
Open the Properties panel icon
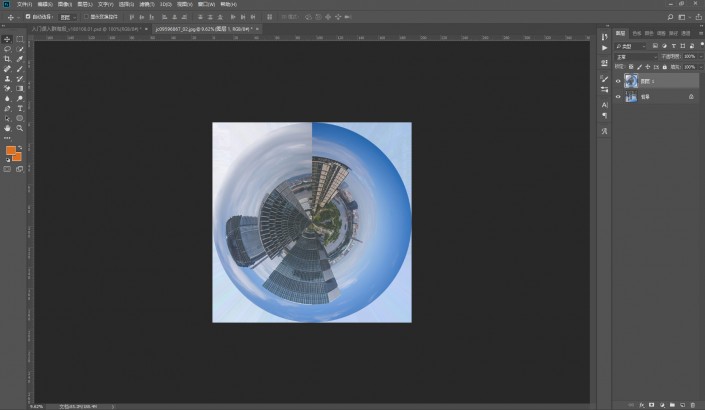(605, 63)
